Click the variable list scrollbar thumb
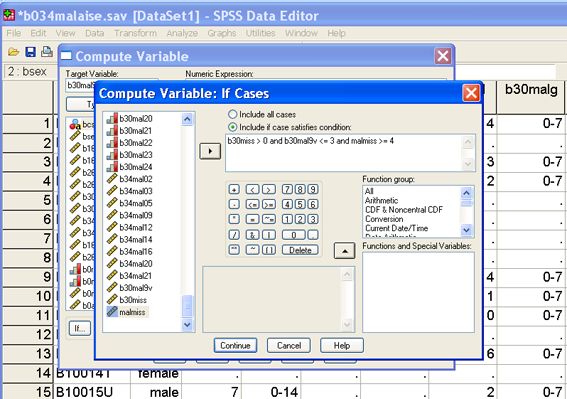567x399 pixels. click(187, 306)
